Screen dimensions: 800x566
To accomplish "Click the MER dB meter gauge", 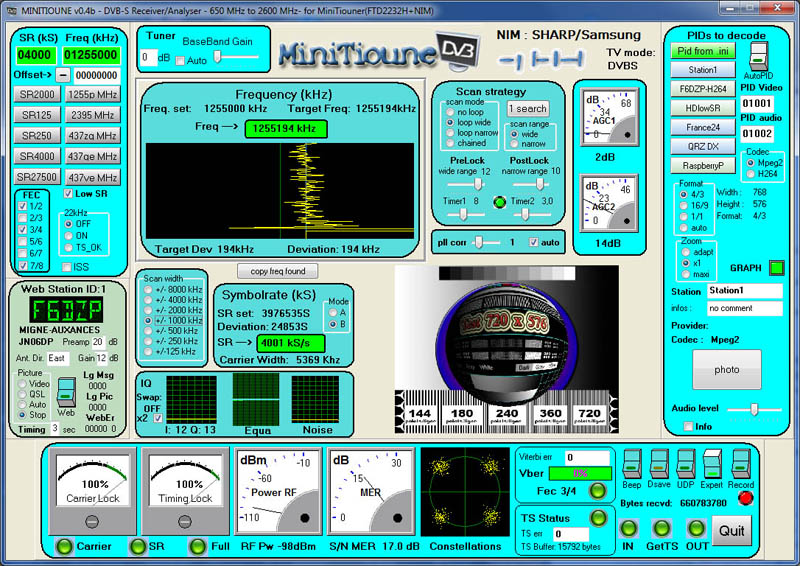I will point(370,491).
